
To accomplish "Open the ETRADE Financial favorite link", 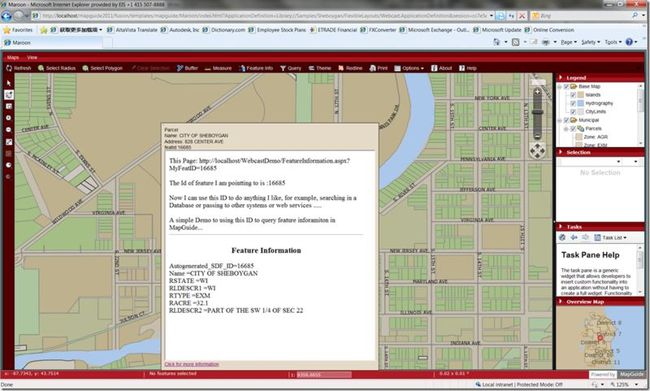I will 334,30.
